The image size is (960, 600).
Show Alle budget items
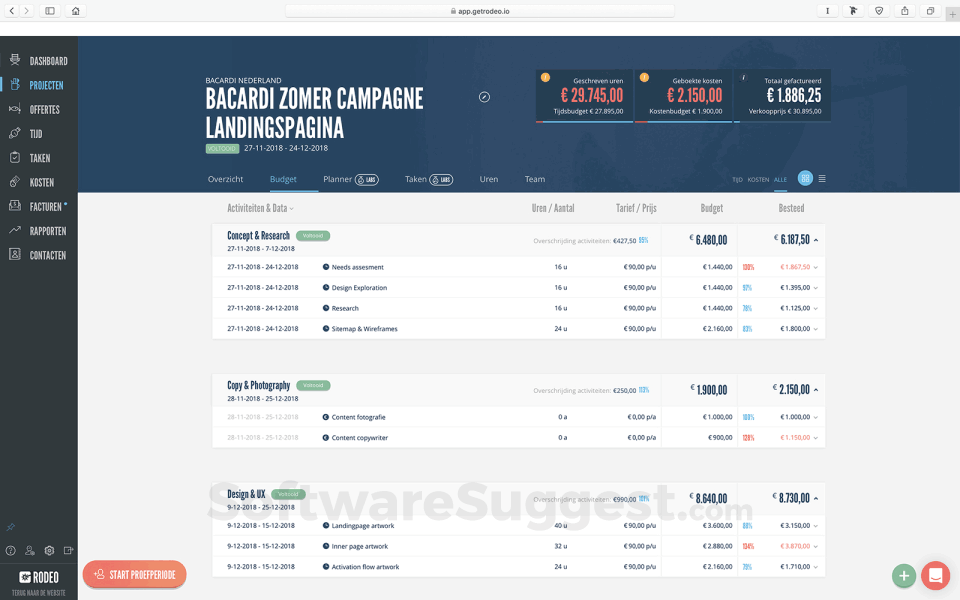pyautogui.click(x=780, y=180)
